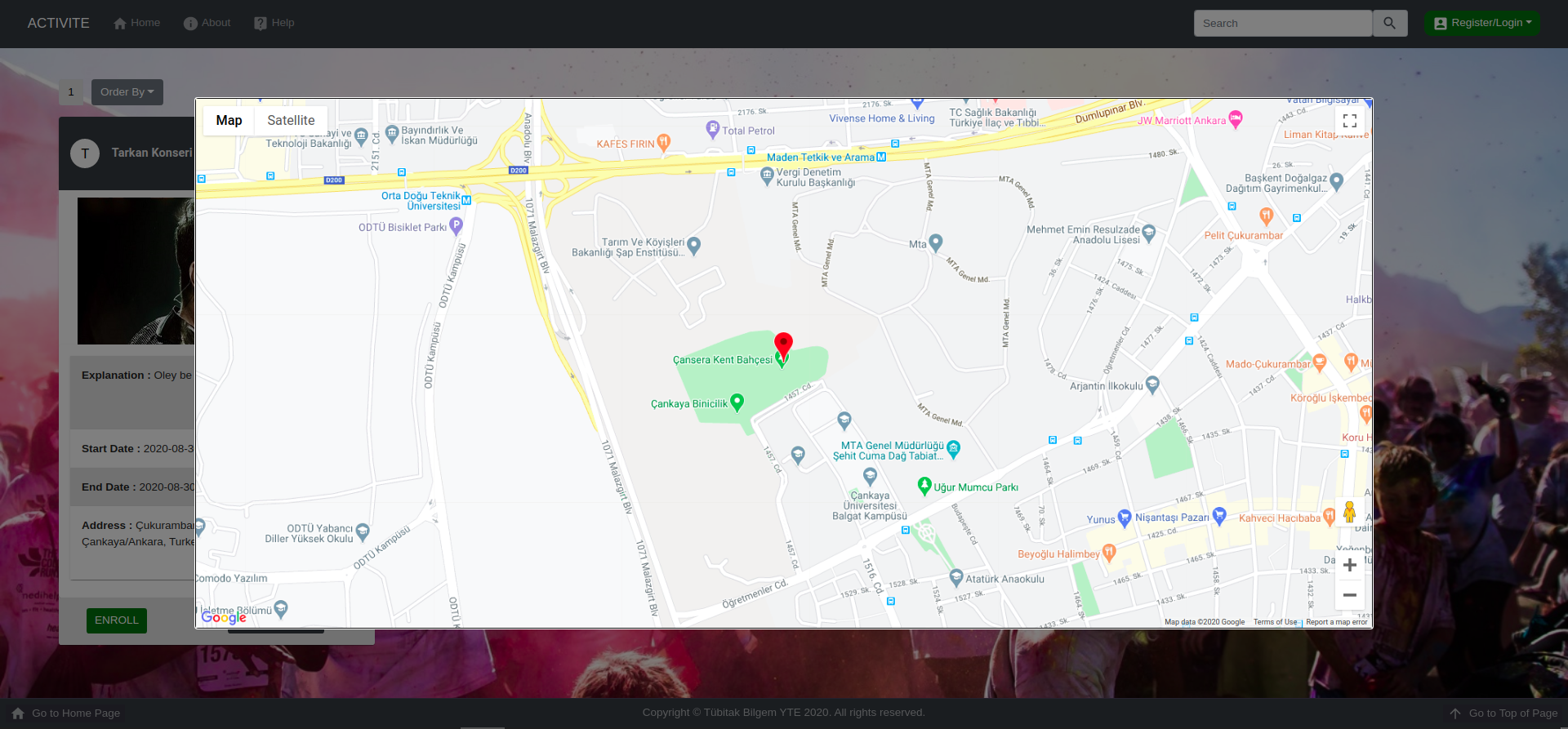Viewport: 1568px width, 729px height.
Task: Open JW Marriott Ankara hotel pin
Action: pos(1236,119)
